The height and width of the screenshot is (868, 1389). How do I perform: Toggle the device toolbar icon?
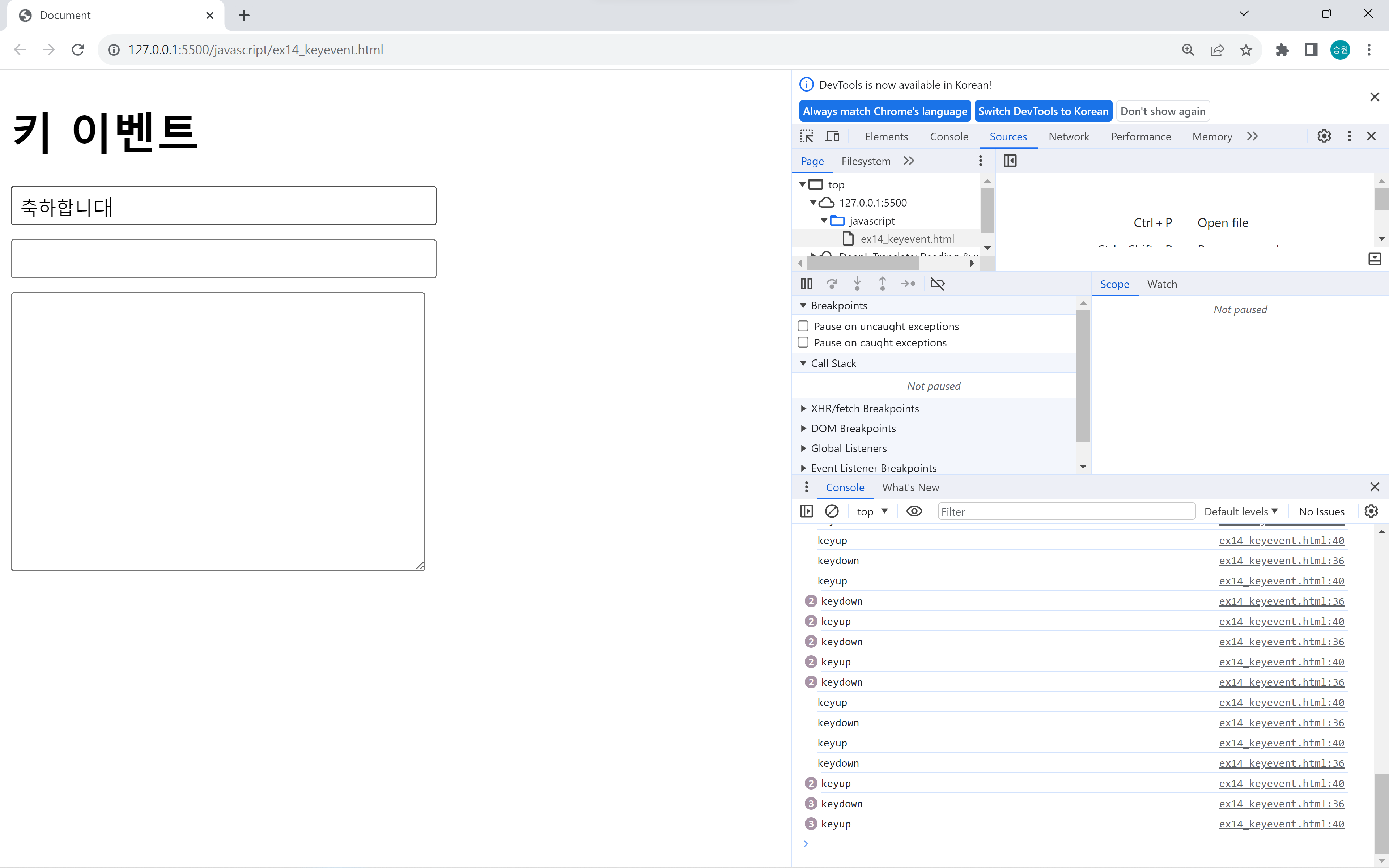tap(832, 137)
